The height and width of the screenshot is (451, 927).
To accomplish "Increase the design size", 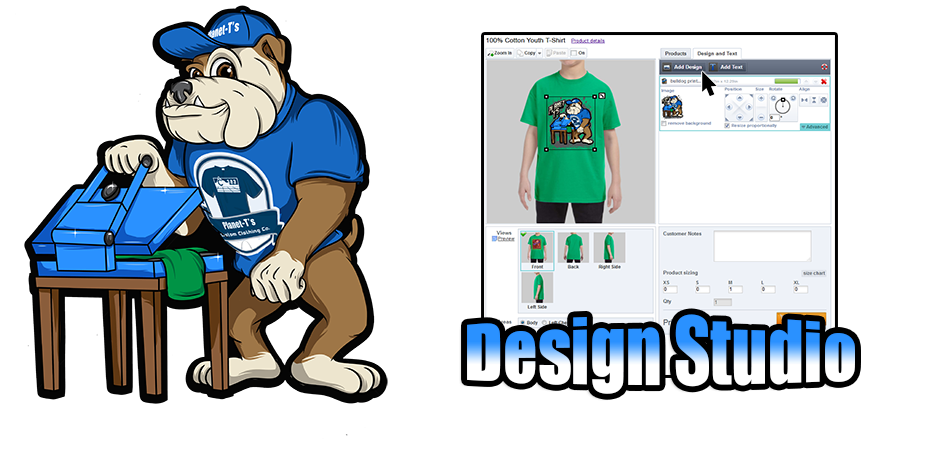I will click(761, 98).
